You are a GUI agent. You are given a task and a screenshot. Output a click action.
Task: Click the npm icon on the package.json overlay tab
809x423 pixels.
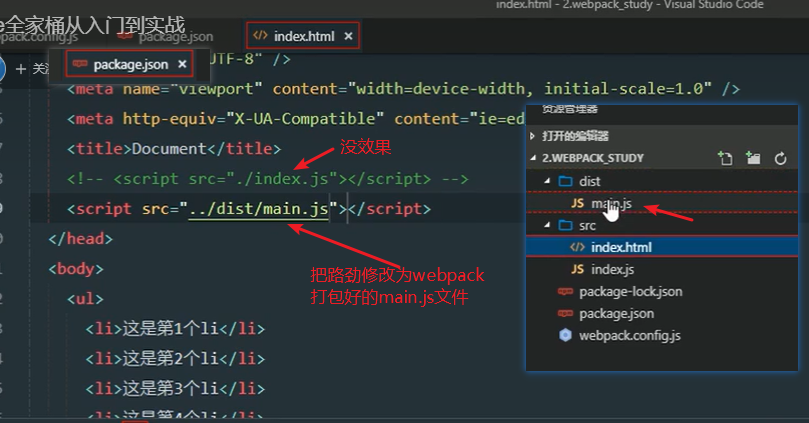(x=80, y=64)
